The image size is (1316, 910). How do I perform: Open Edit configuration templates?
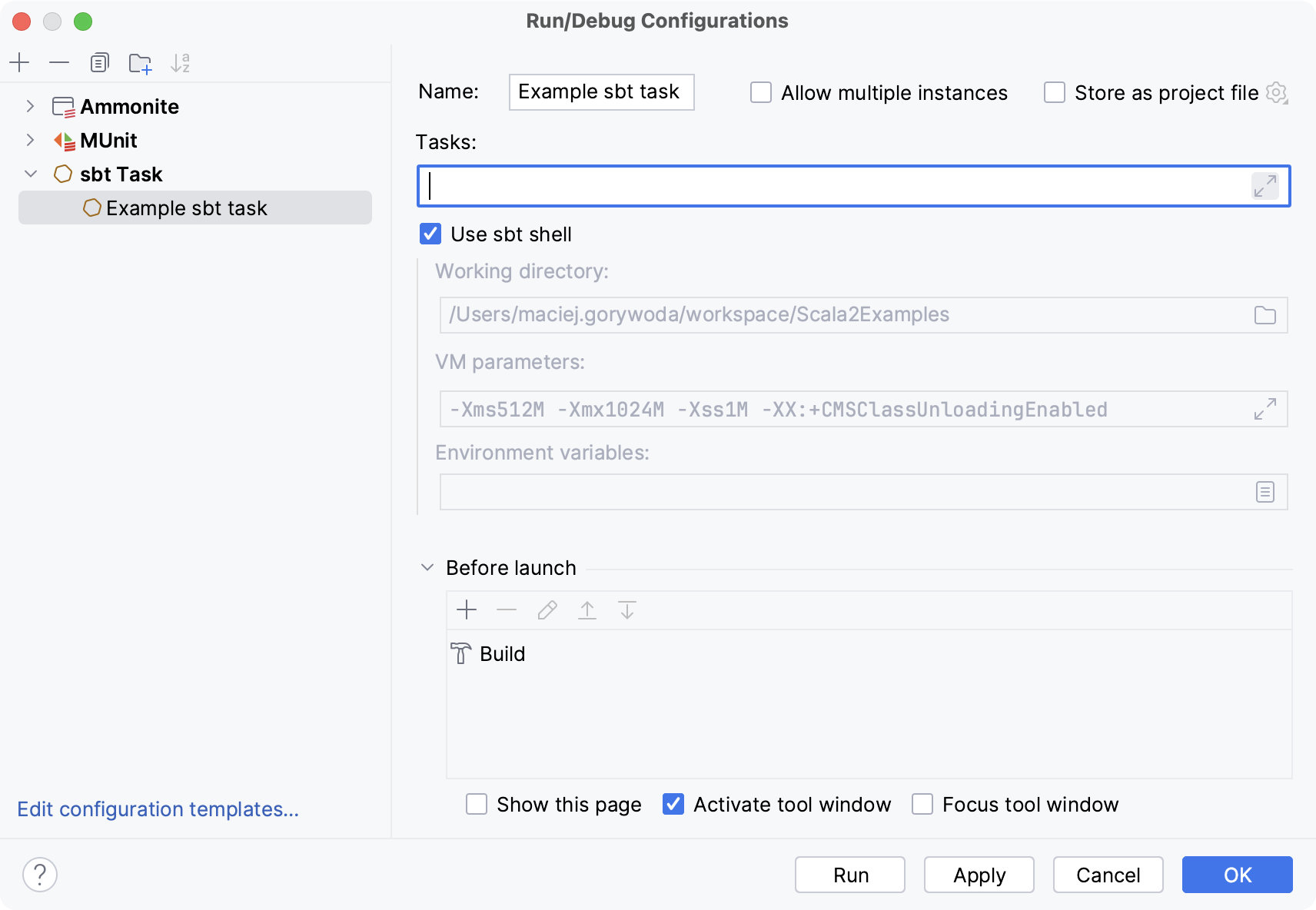coord(158,809)
